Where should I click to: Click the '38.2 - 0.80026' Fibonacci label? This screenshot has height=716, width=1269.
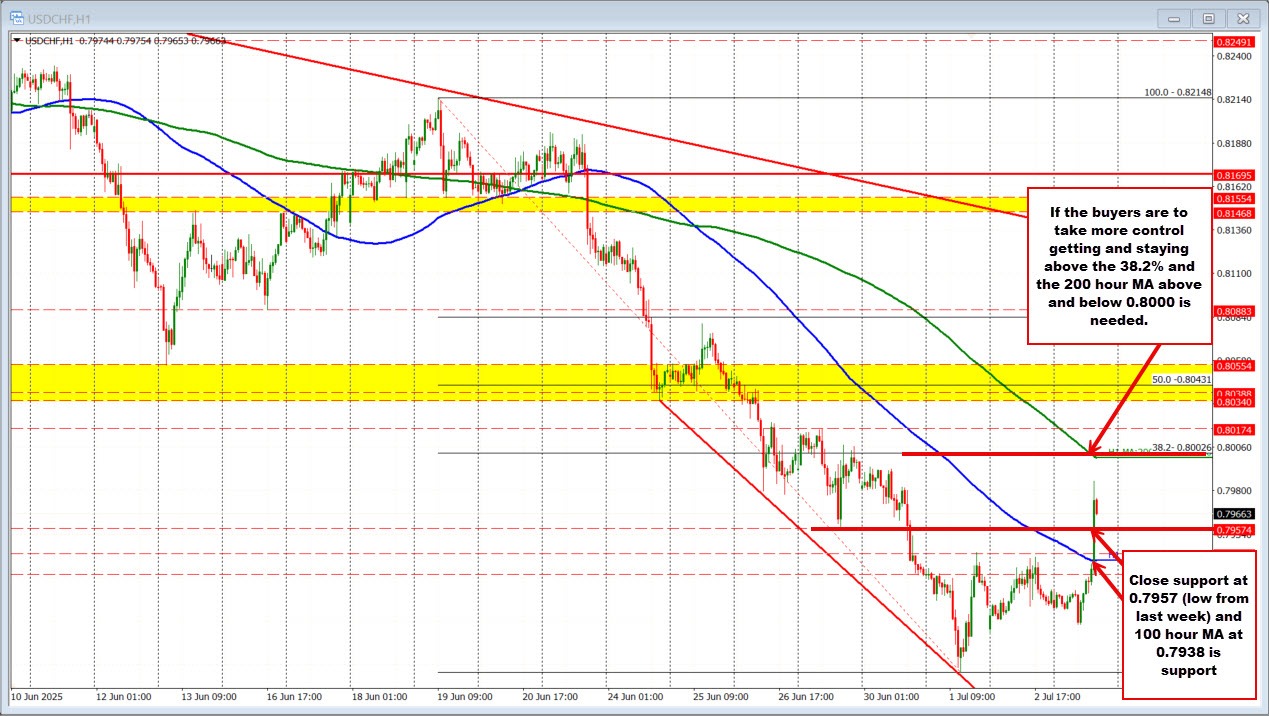(1180, 449)
